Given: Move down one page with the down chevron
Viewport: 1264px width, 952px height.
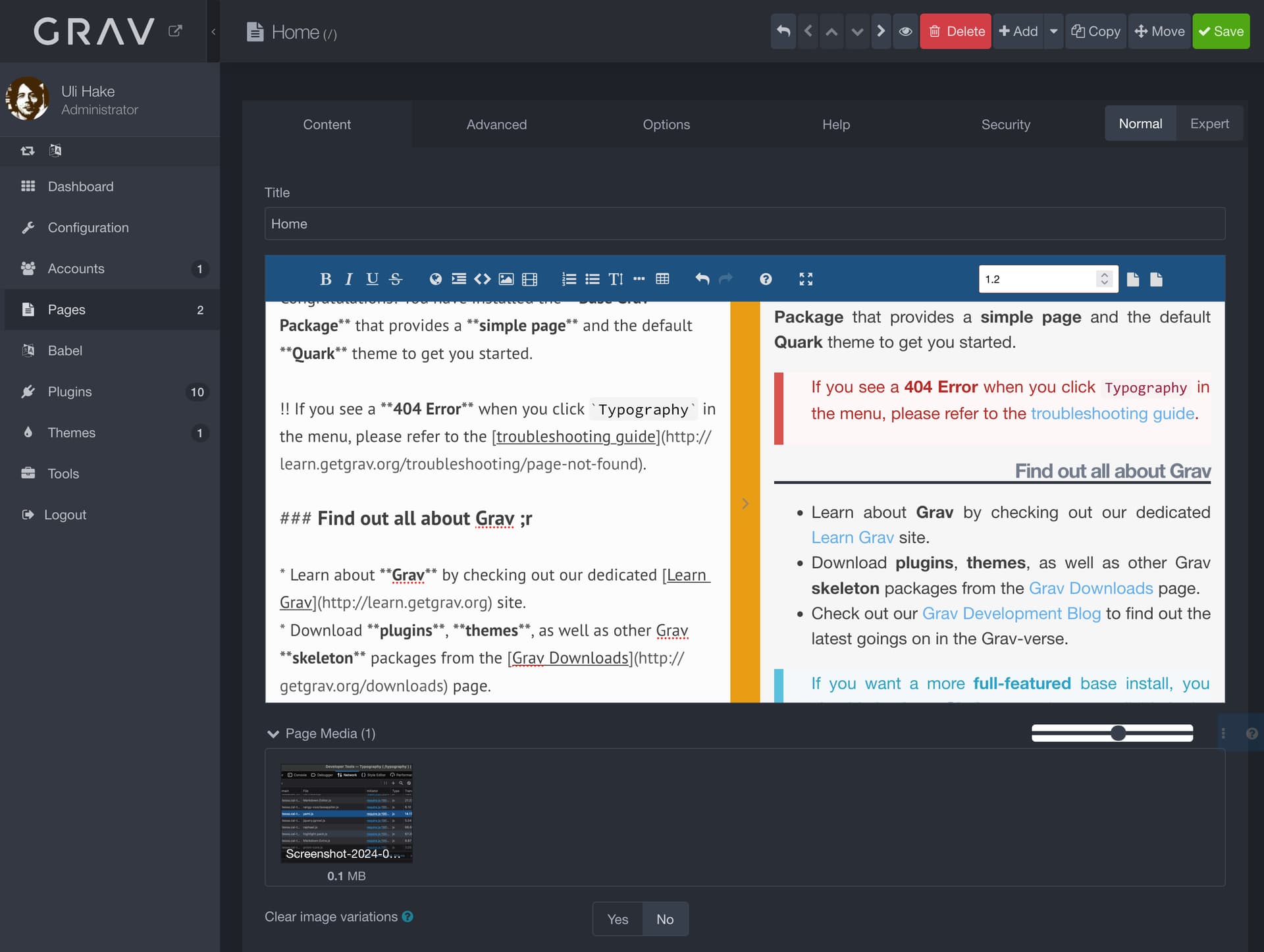Looking at the screenshot, I should (x=856, y=31).
